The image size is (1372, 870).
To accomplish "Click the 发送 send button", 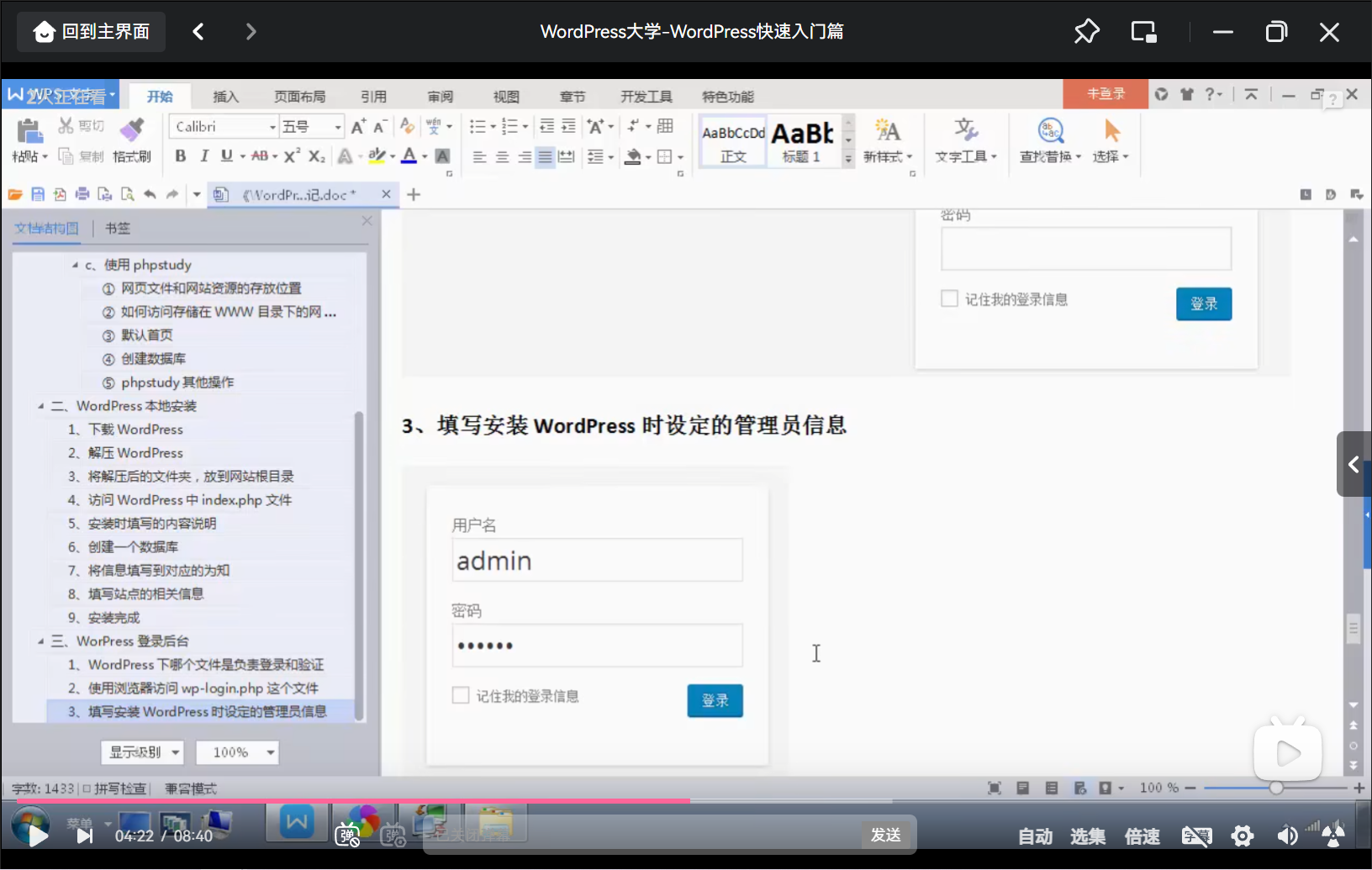I will coord(885,835).
